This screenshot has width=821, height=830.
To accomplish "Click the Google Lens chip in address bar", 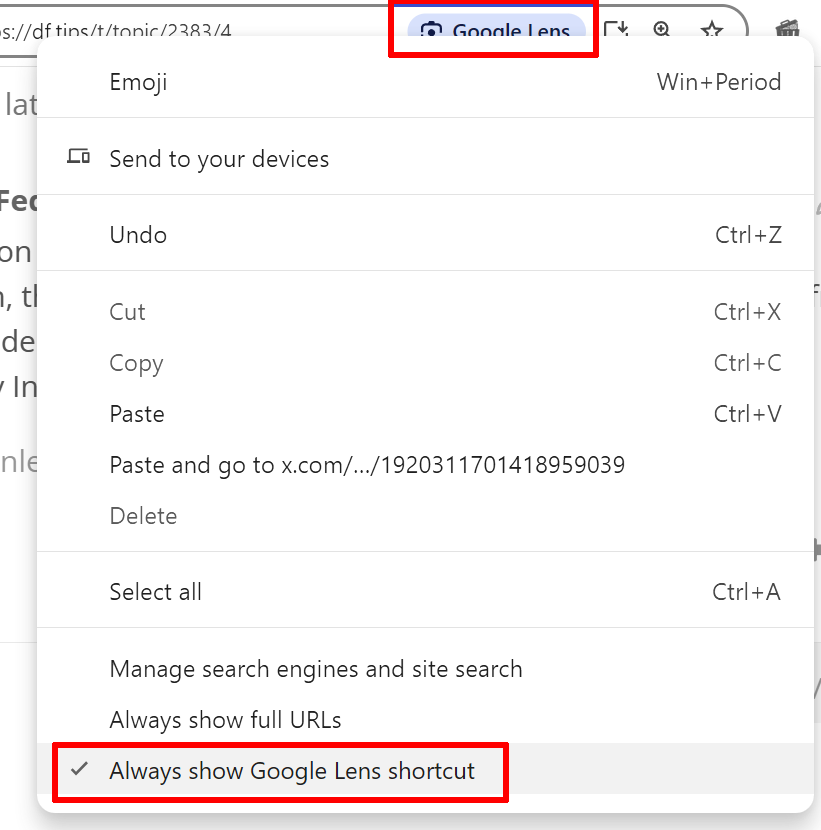I will [496, 26].
